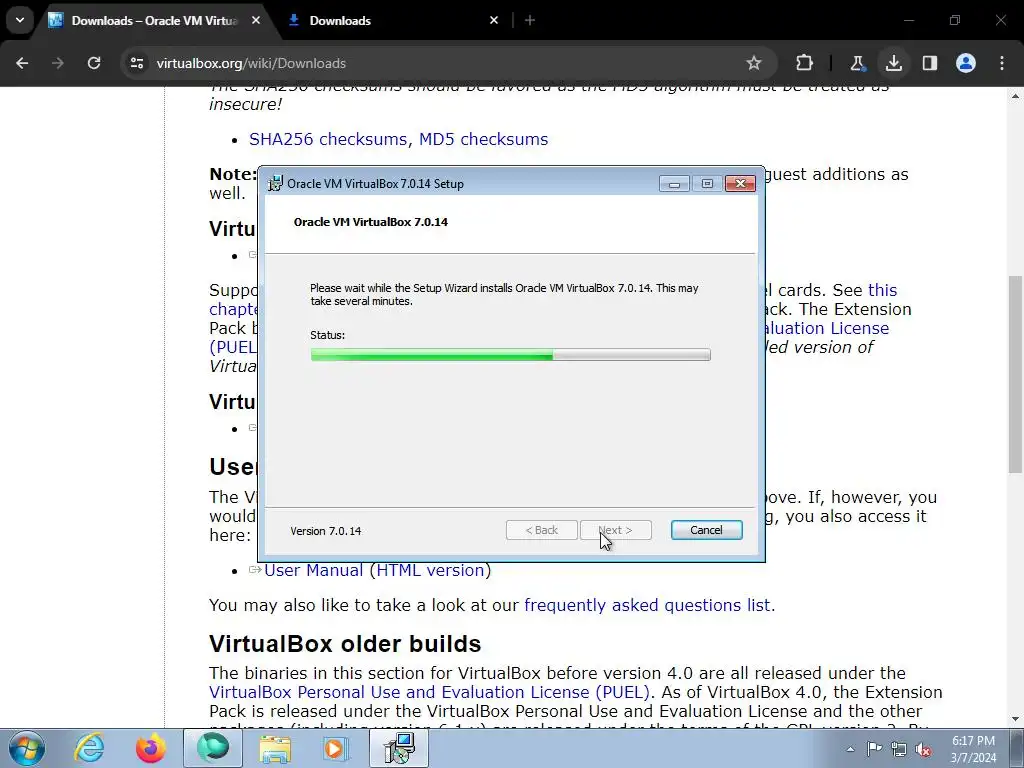Launch Firefox from the taskbar
The width and height of the screenshot is (1024, 768).
coord(150,748)
